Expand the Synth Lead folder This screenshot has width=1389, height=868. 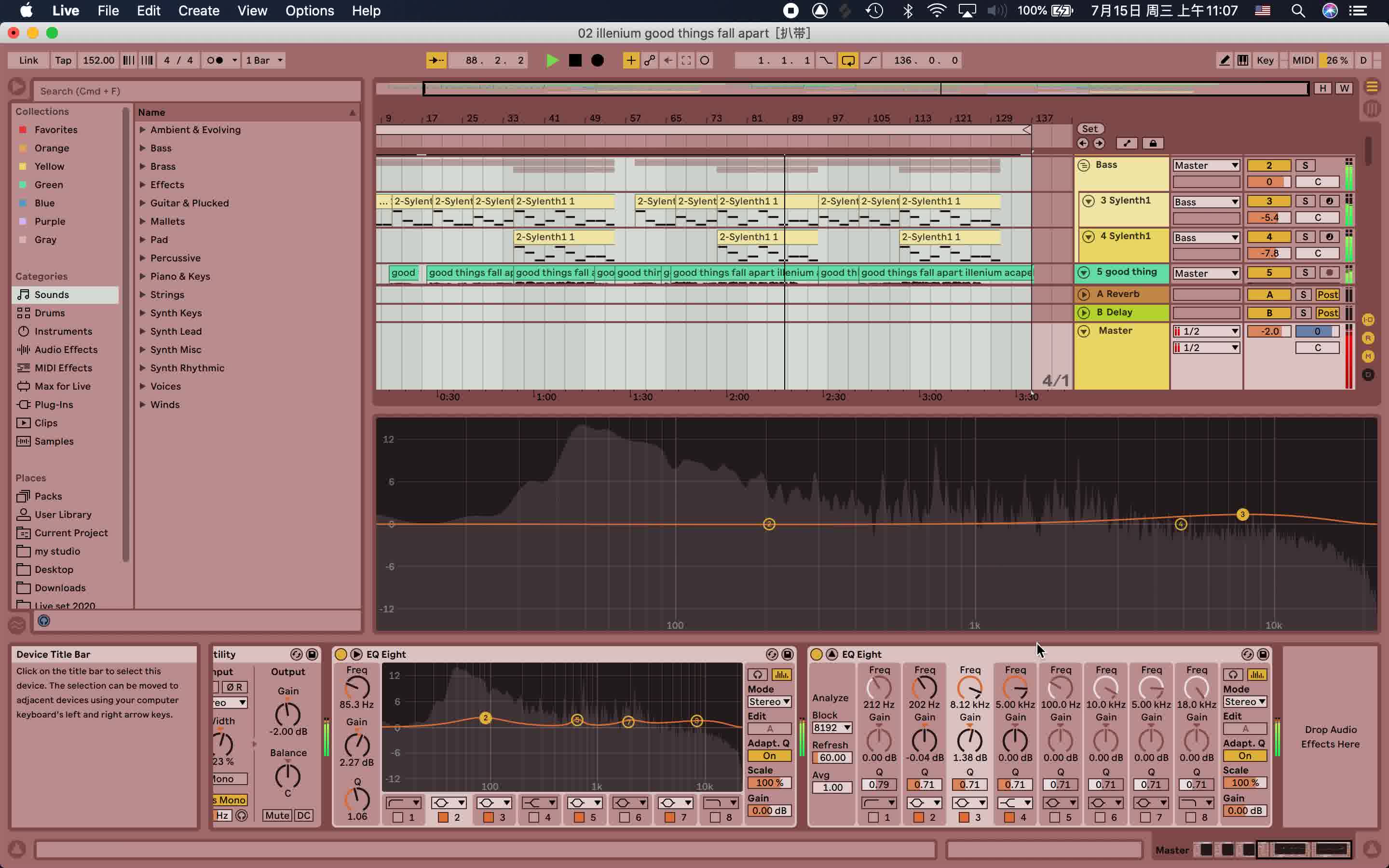142,331
